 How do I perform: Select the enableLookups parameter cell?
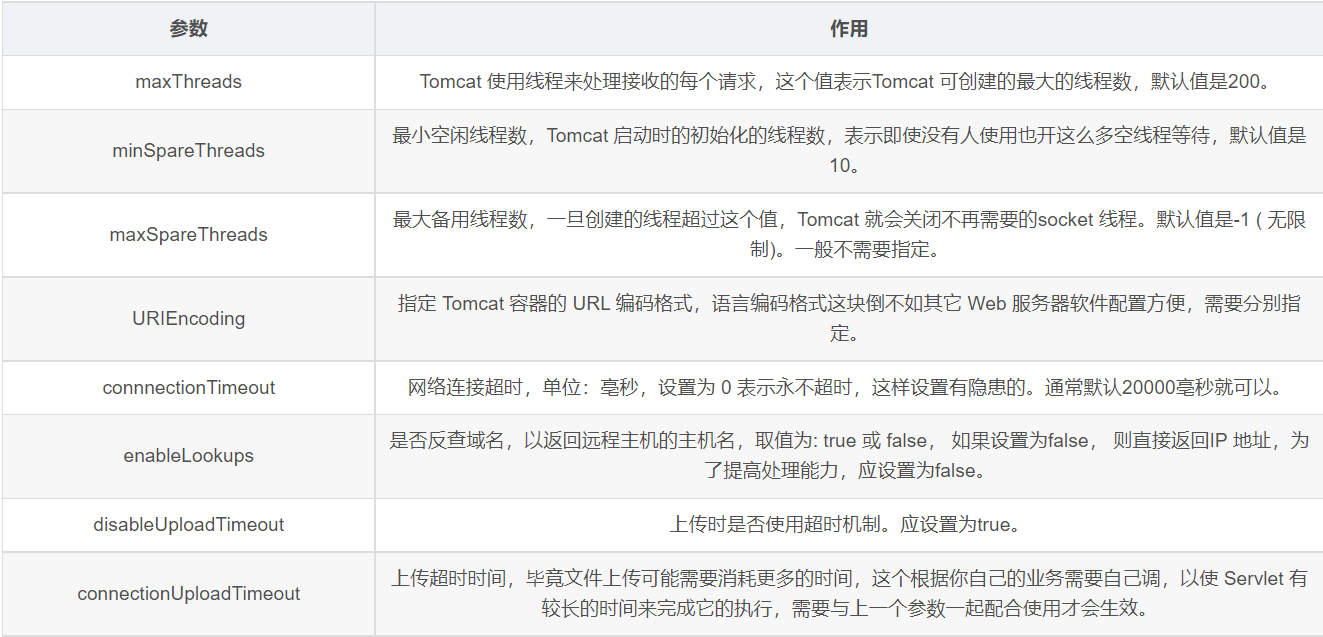[188, 456]
